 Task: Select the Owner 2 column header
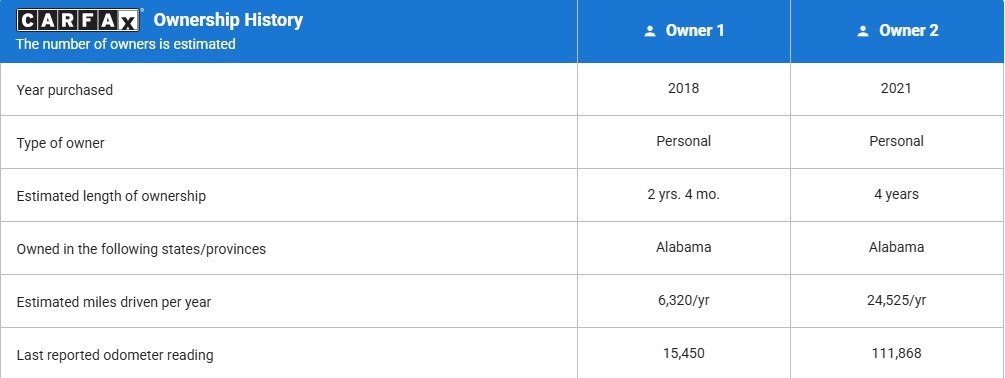coord(897,31)
